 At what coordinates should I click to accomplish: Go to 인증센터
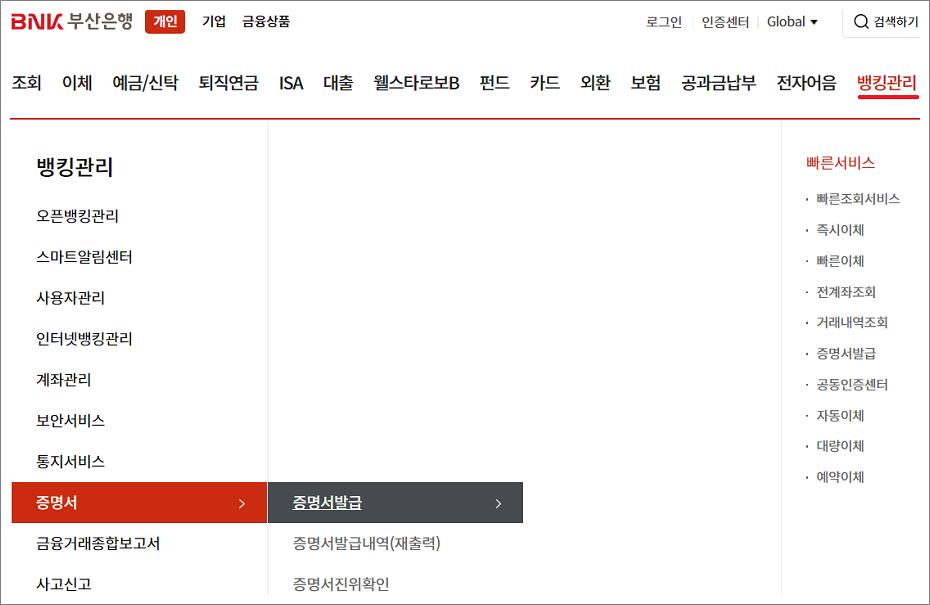click(725, 22)
